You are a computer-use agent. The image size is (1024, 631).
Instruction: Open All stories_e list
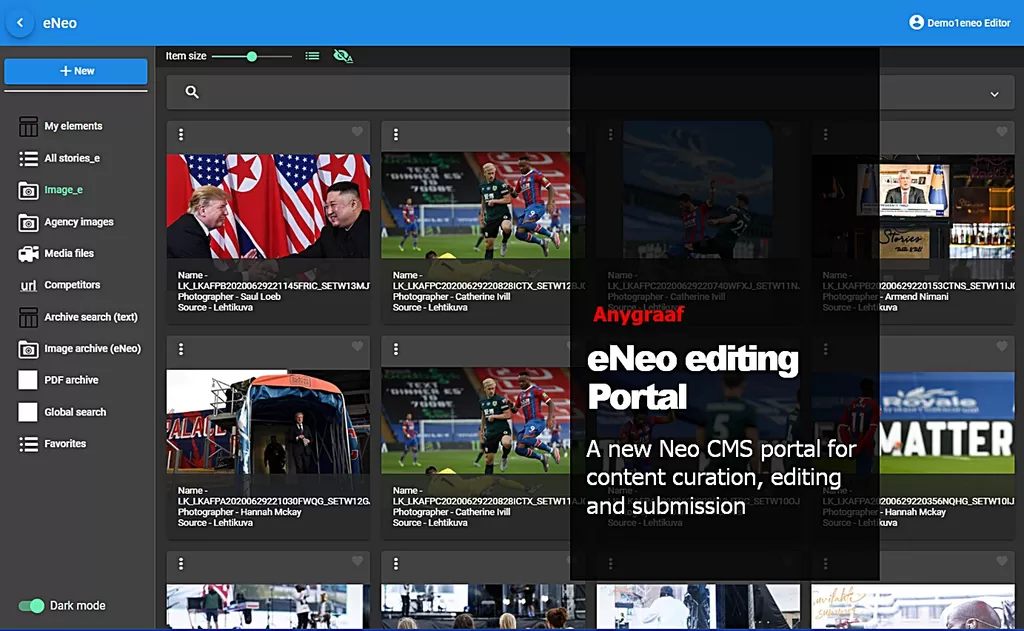tap(72, 158)
